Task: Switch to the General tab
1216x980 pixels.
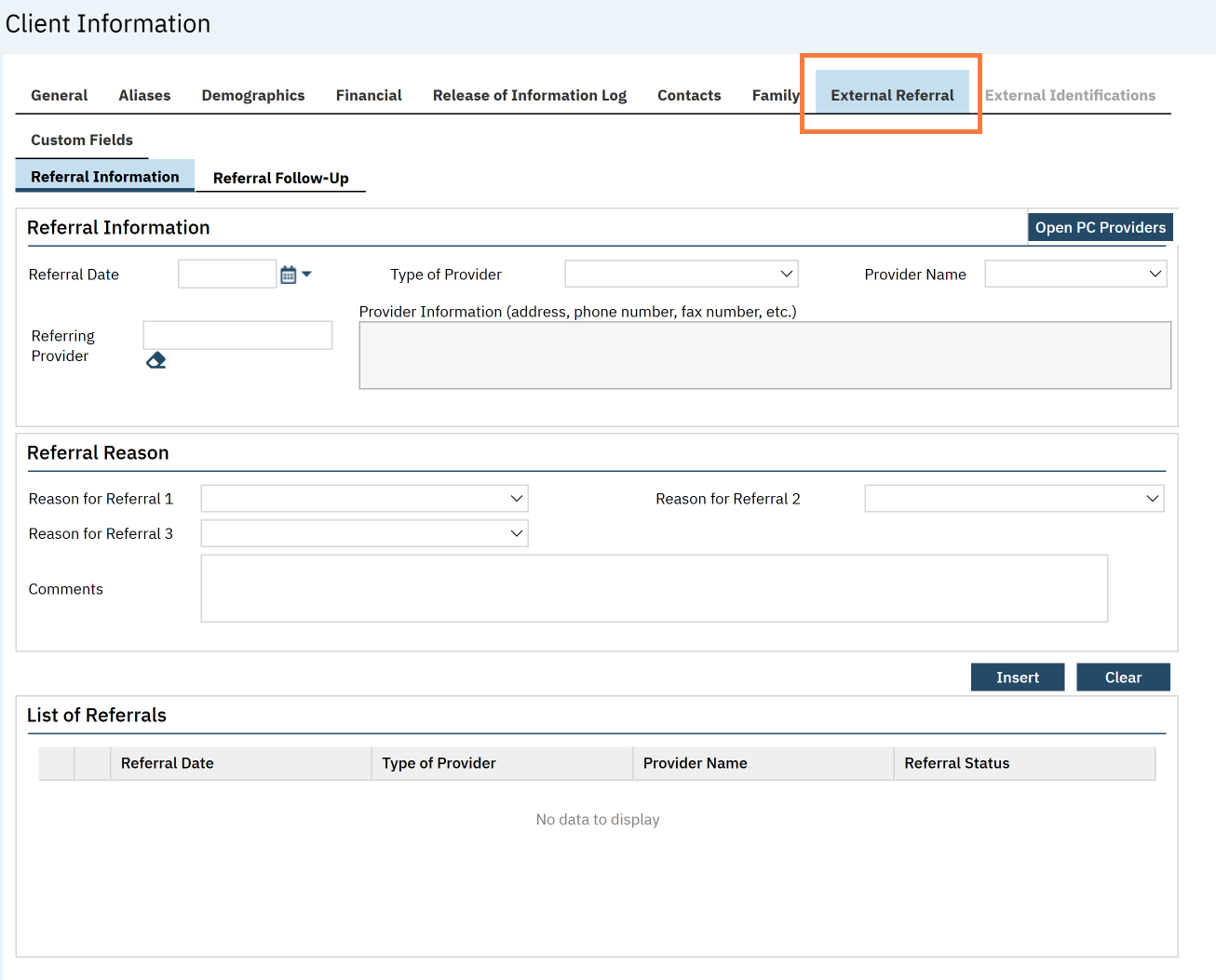Action: [x=59, y=95]
